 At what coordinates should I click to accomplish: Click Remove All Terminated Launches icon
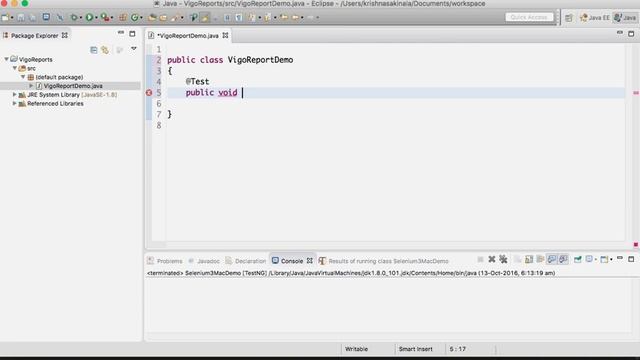[x=503, y=259]
